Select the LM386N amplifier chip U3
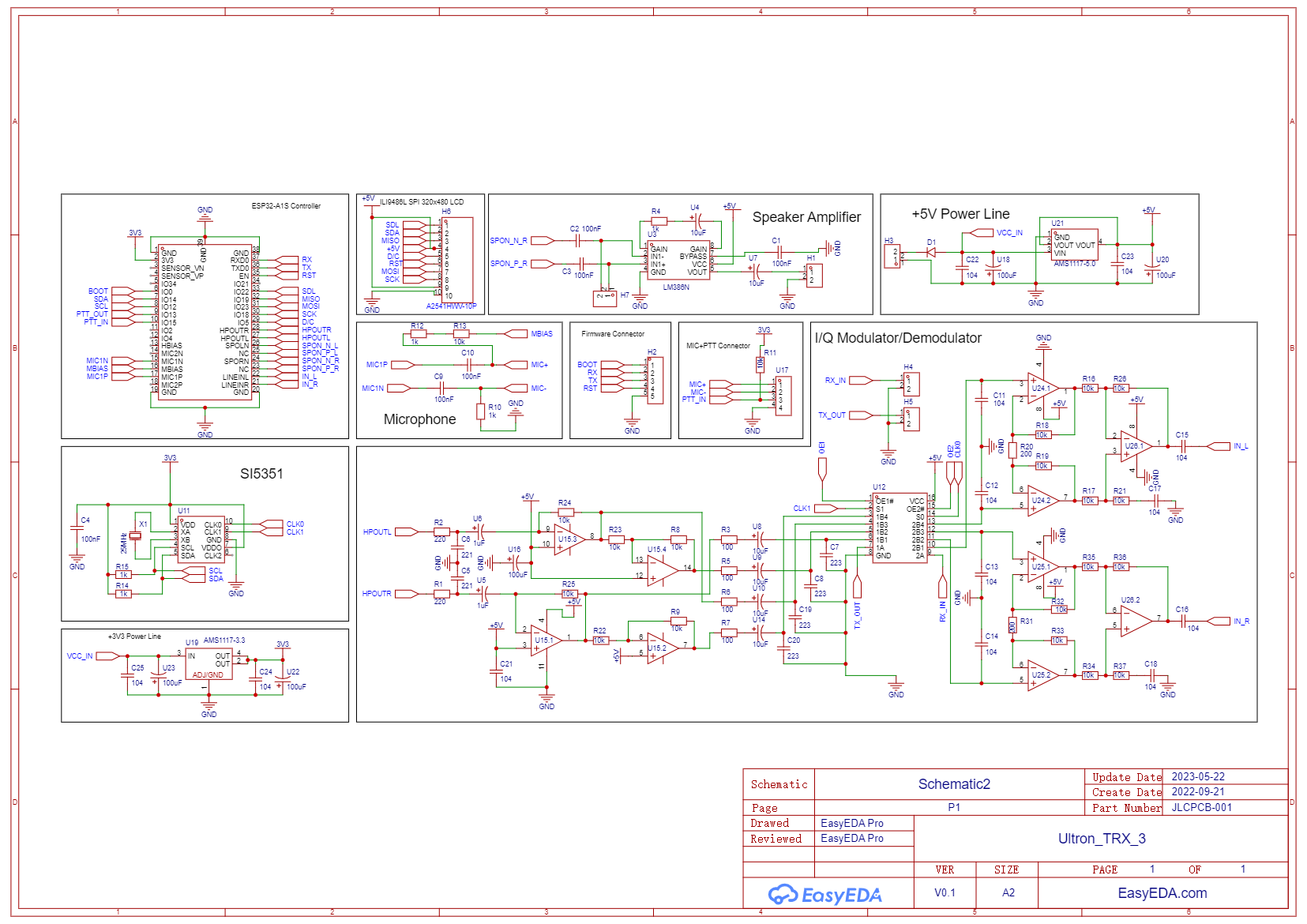Image resolution: width=1307 pixels, height=924 pixels. (x=678, y=261)
